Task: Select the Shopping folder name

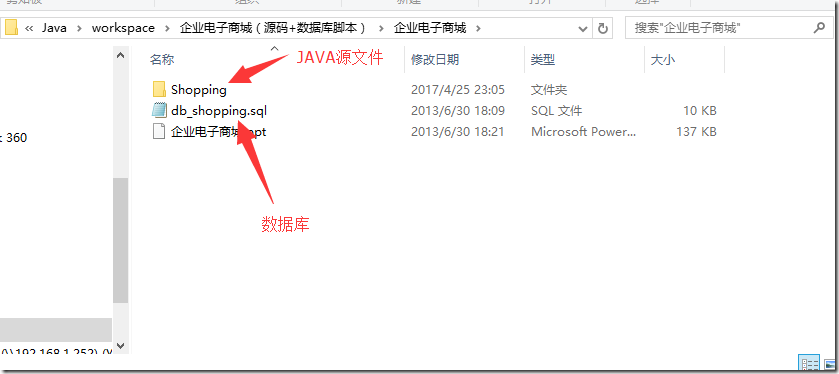Action: click(199, 90)
